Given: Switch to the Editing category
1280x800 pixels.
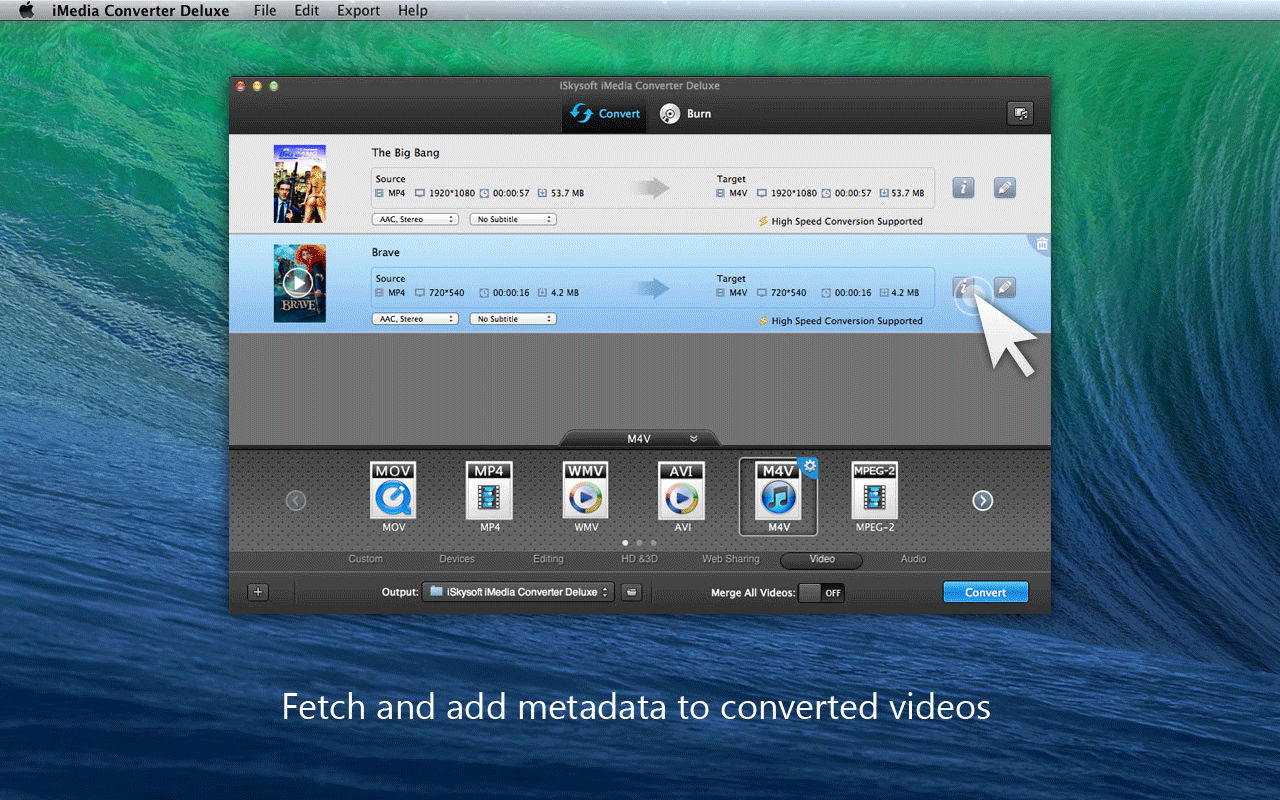Looking at the screenshot, I should [548, 559].
